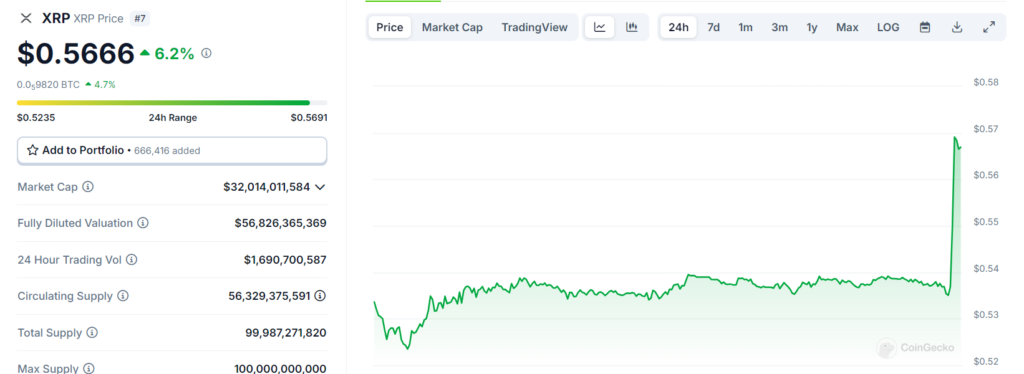Click the $0.5235 range low value
The width and height of the screenshot is (1024, 374).
[x=35, y=117]
